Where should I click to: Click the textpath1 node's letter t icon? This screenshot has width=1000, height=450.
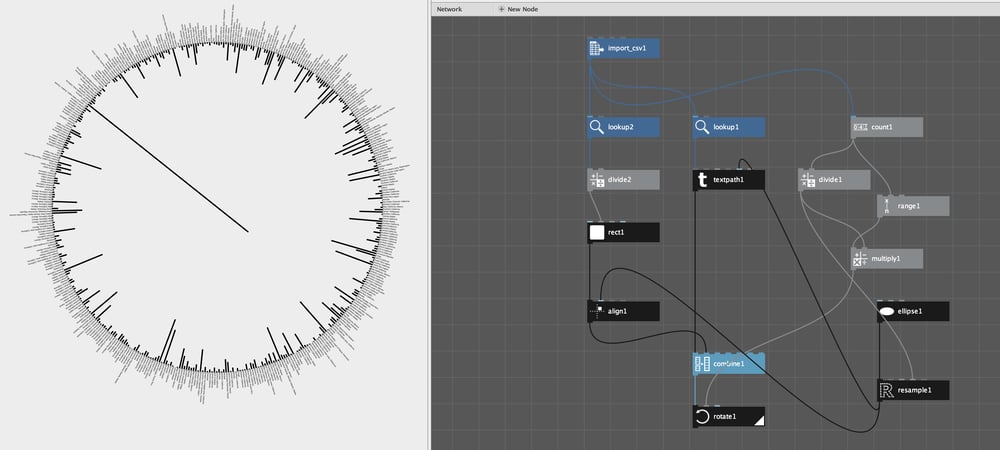click(x=702, y=180)
